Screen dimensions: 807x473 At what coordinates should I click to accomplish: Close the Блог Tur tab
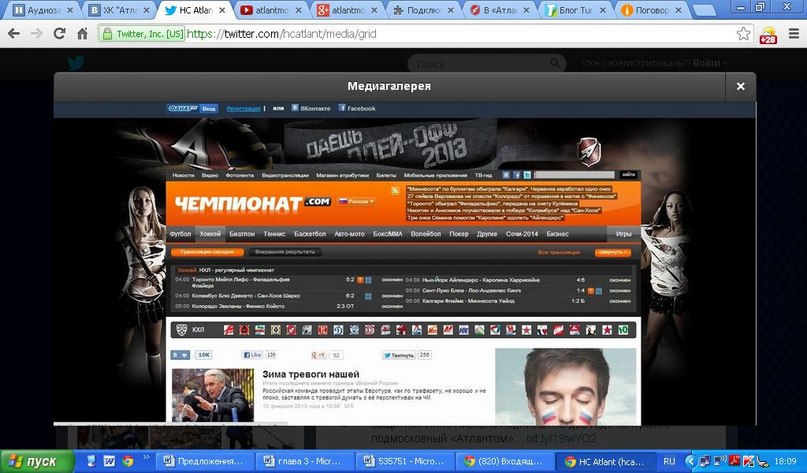[603, 10]
